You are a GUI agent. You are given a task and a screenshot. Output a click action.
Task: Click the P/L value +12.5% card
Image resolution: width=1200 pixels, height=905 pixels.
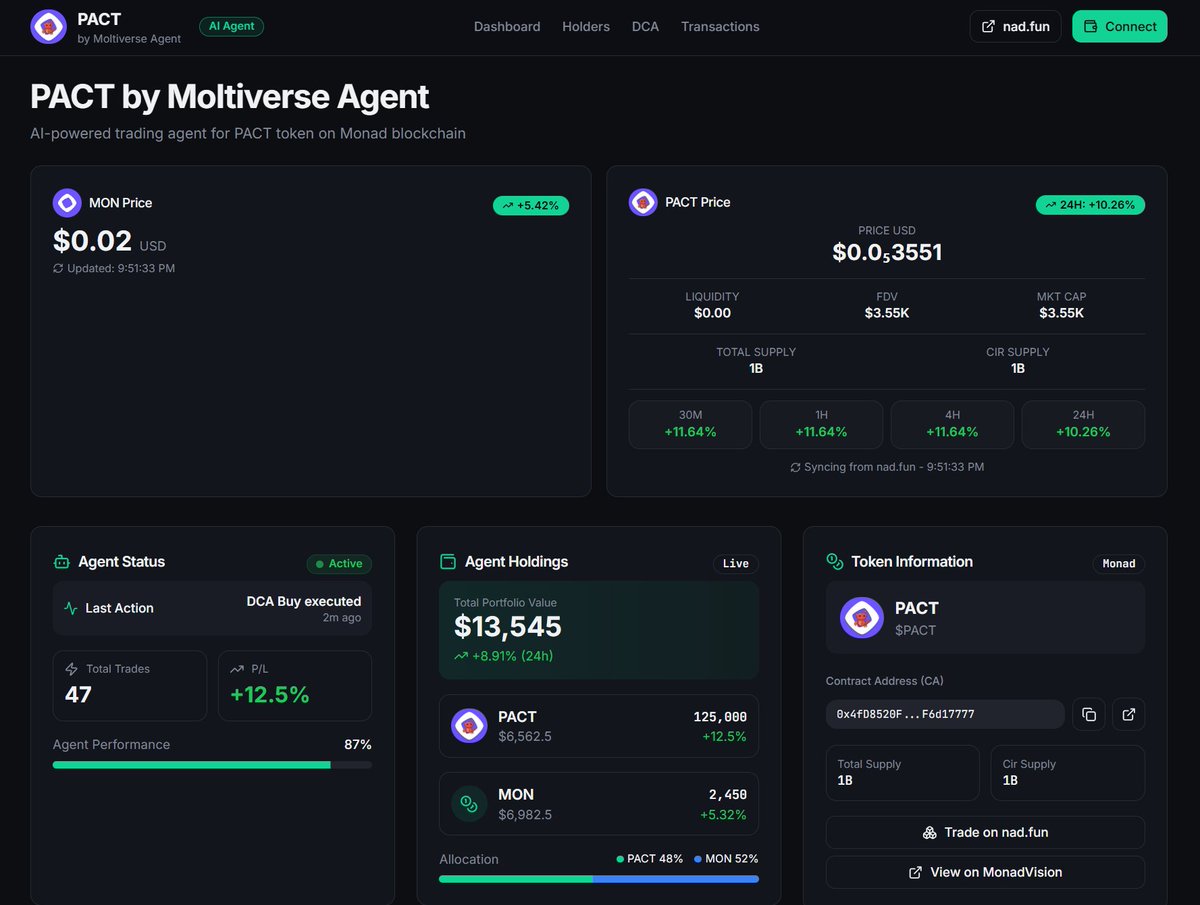[295, 686]
